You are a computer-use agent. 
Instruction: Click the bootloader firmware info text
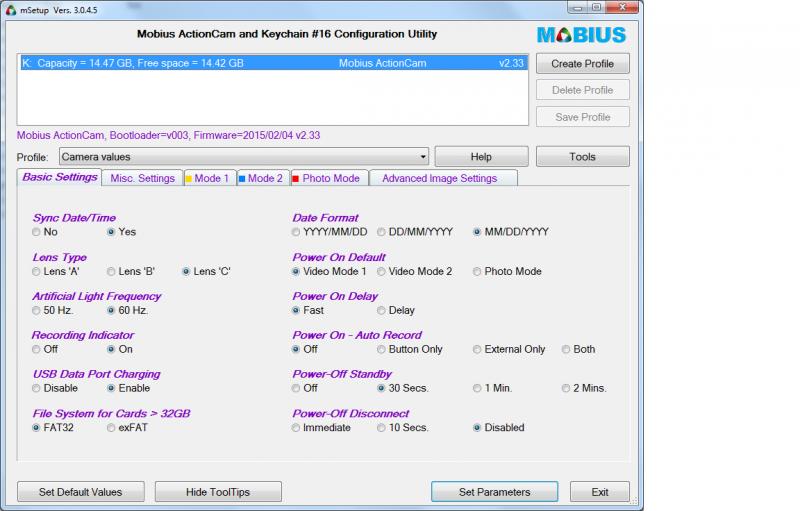[168, 136]
